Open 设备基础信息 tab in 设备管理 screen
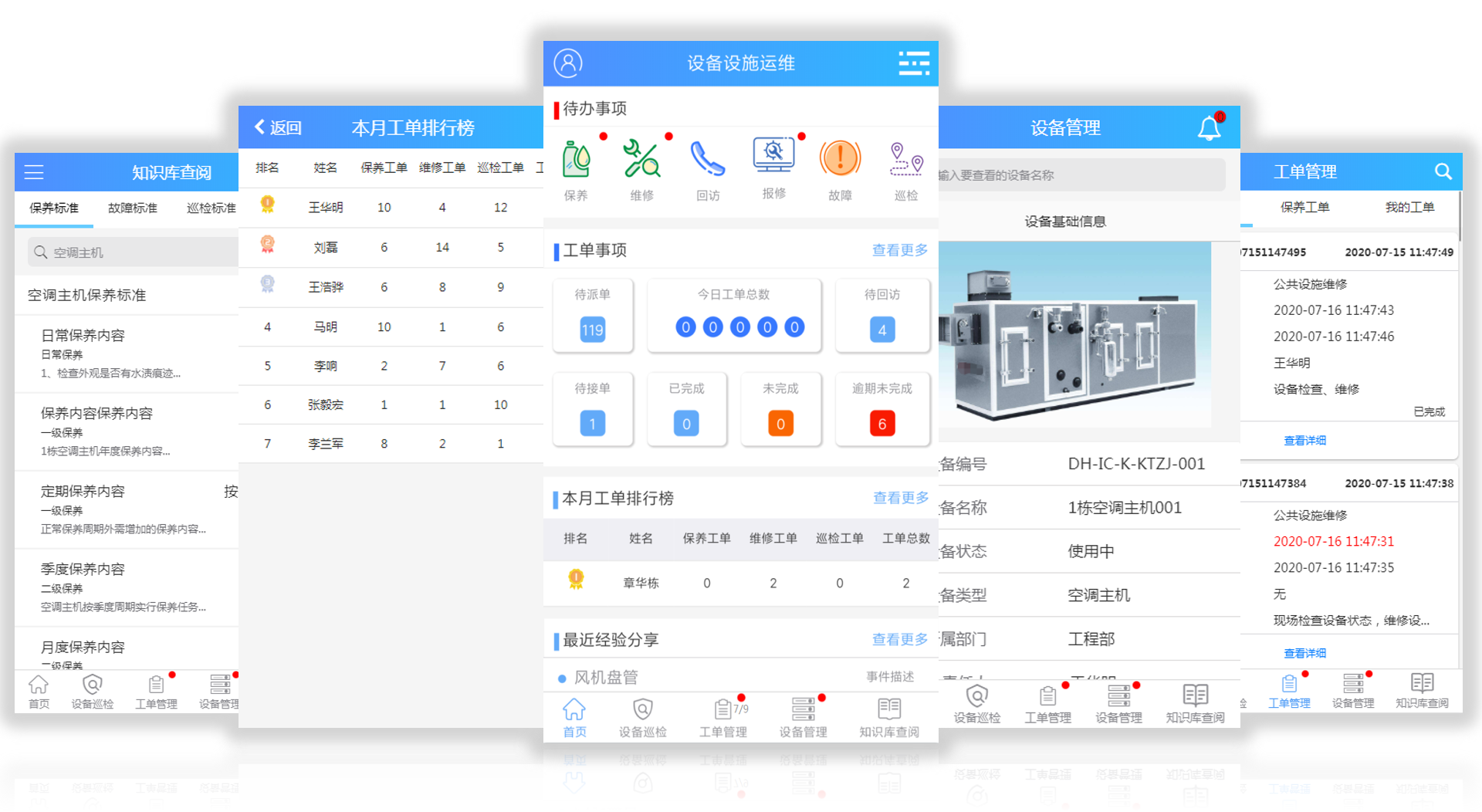Screen dimensions: 1482x812 click(x=1065, y=222)
